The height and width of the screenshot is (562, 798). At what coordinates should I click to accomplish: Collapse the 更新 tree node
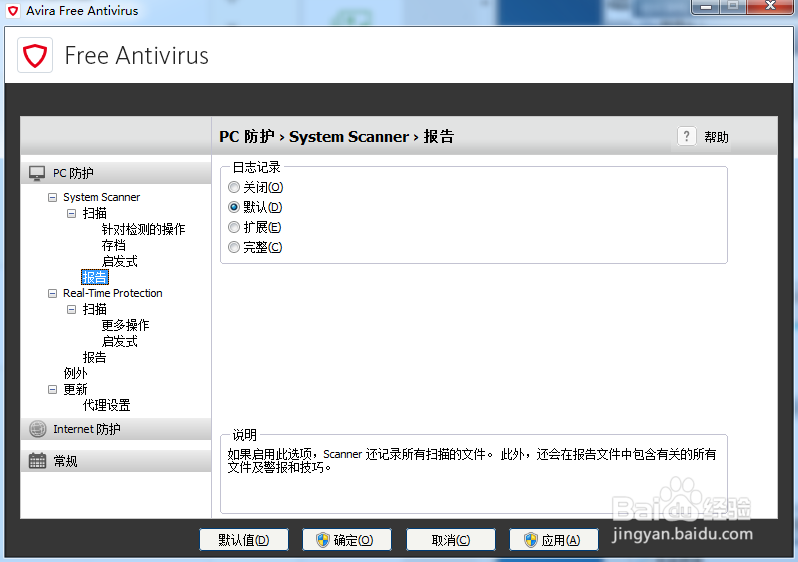(x=52, y=389)
